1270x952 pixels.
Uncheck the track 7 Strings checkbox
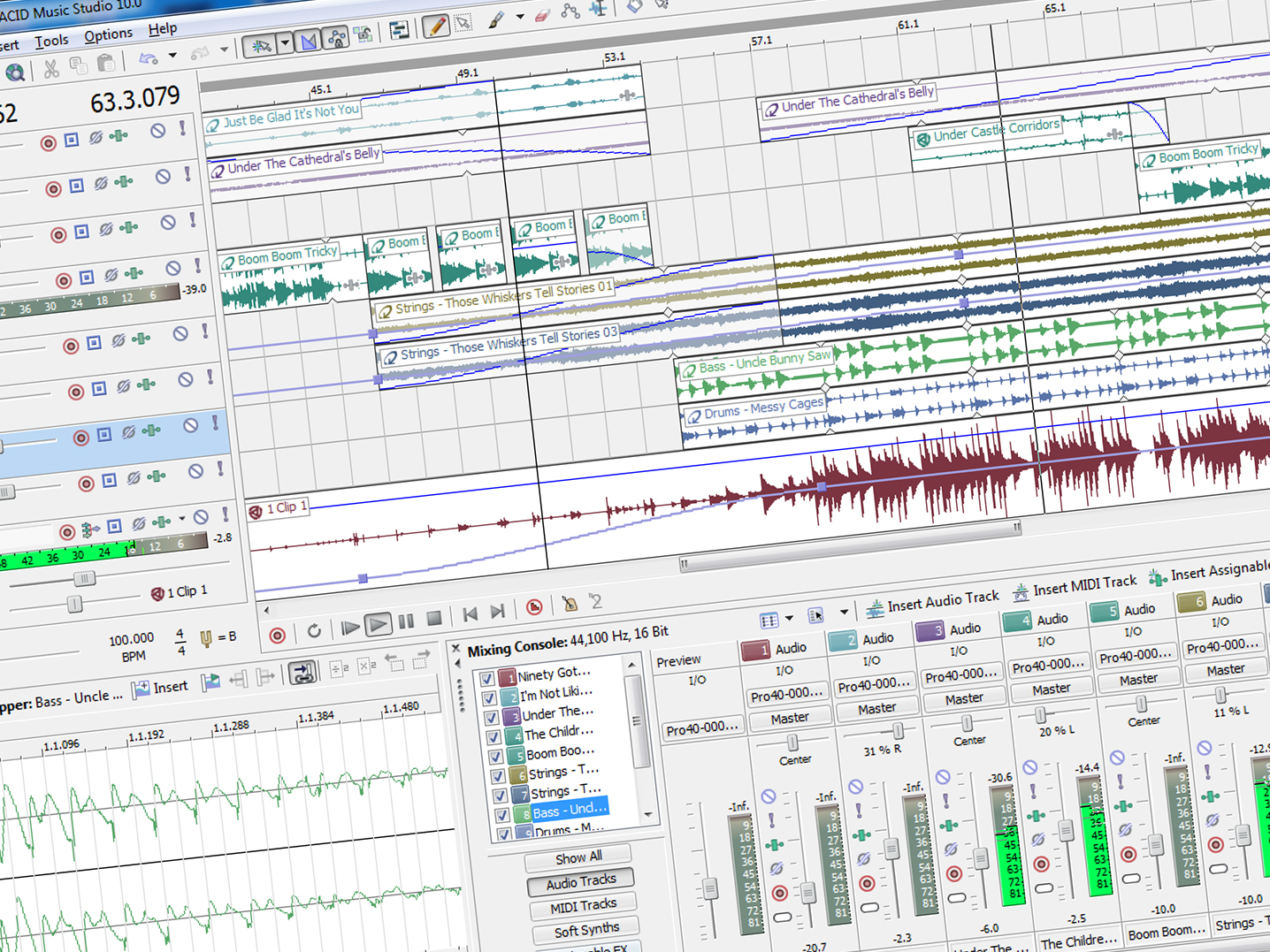click(x=501, y=796)
